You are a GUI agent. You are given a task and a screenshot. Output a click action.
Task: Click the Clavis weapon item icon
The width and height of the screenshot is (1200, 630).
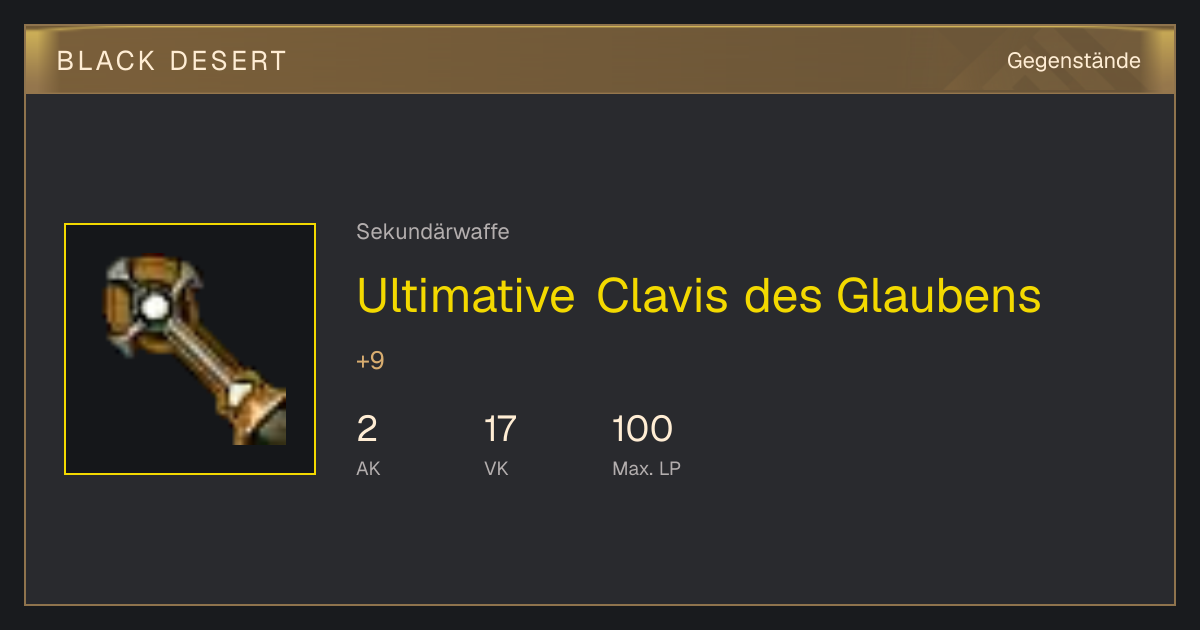[x=190, y=349]
